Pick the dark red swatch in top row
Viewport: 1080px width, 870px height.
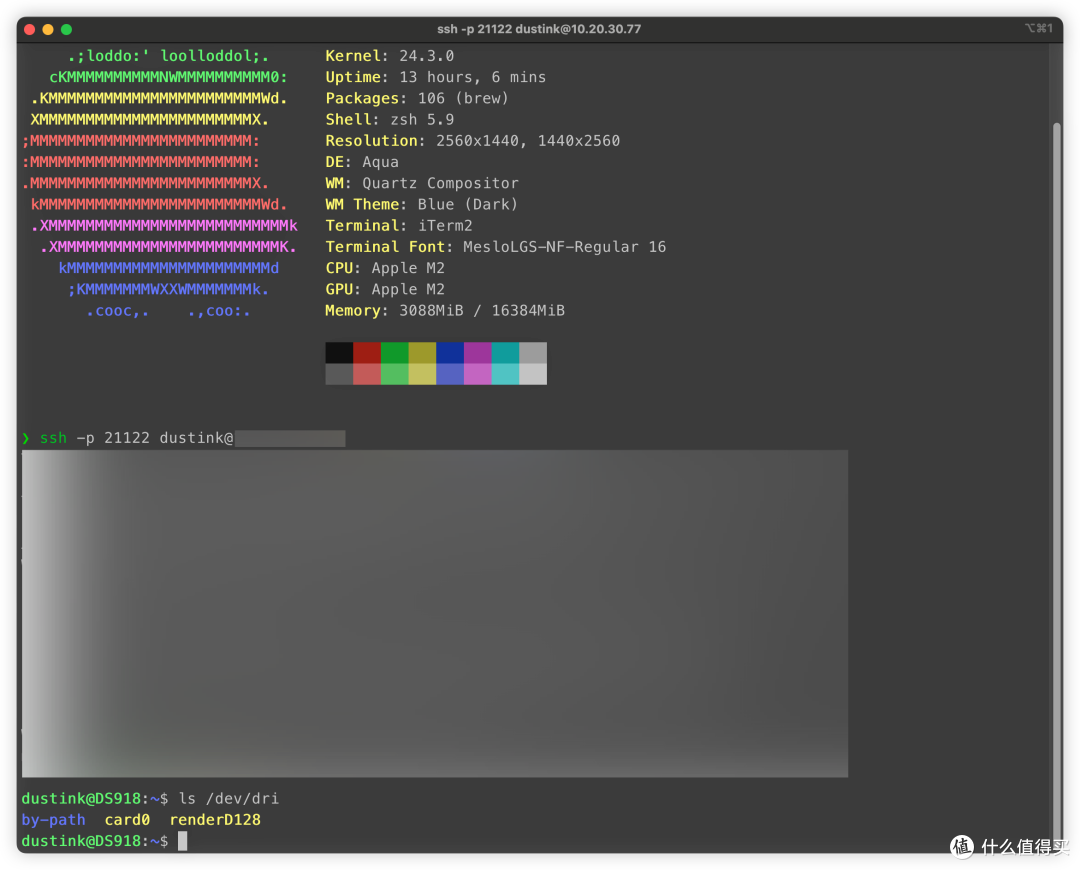(367, 353)
